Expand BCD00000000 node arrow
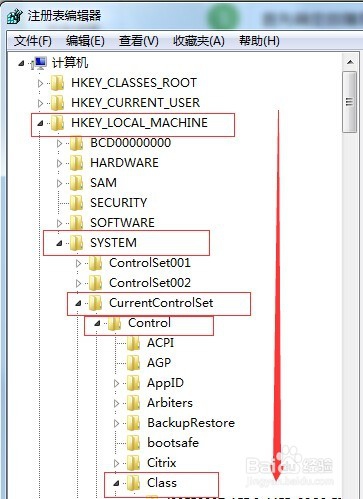Viewport: 363px width, 499px height. pyautogui.click(x=59, y=143)
